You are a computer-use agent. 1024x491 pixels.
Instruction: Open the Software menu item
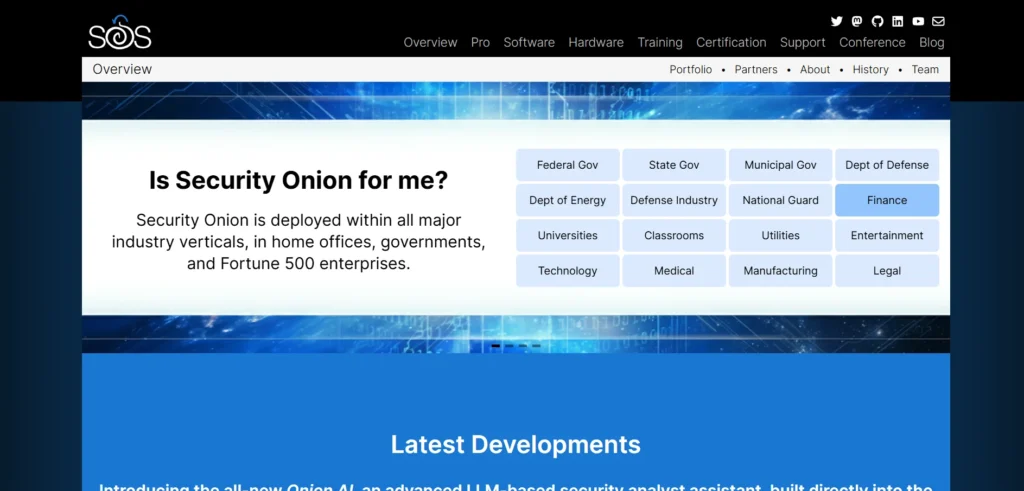click(529, 42)
